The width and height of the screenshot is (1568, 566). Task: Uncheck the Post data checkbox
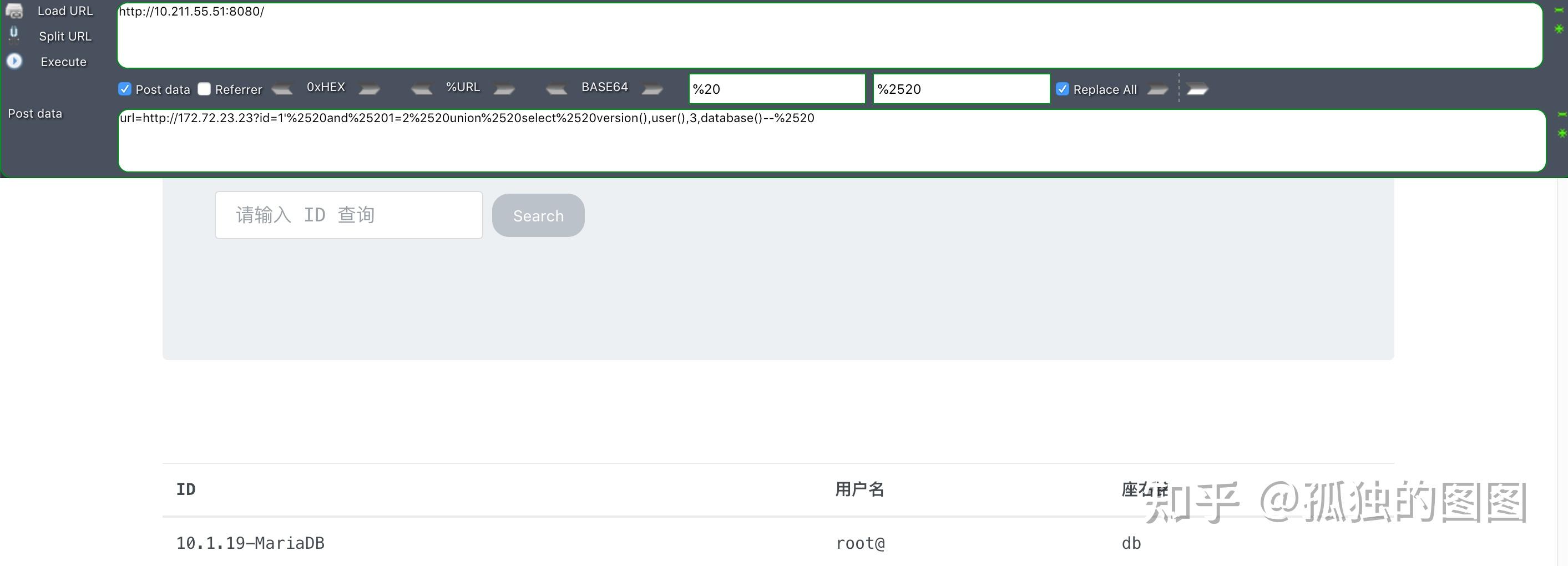124,89
